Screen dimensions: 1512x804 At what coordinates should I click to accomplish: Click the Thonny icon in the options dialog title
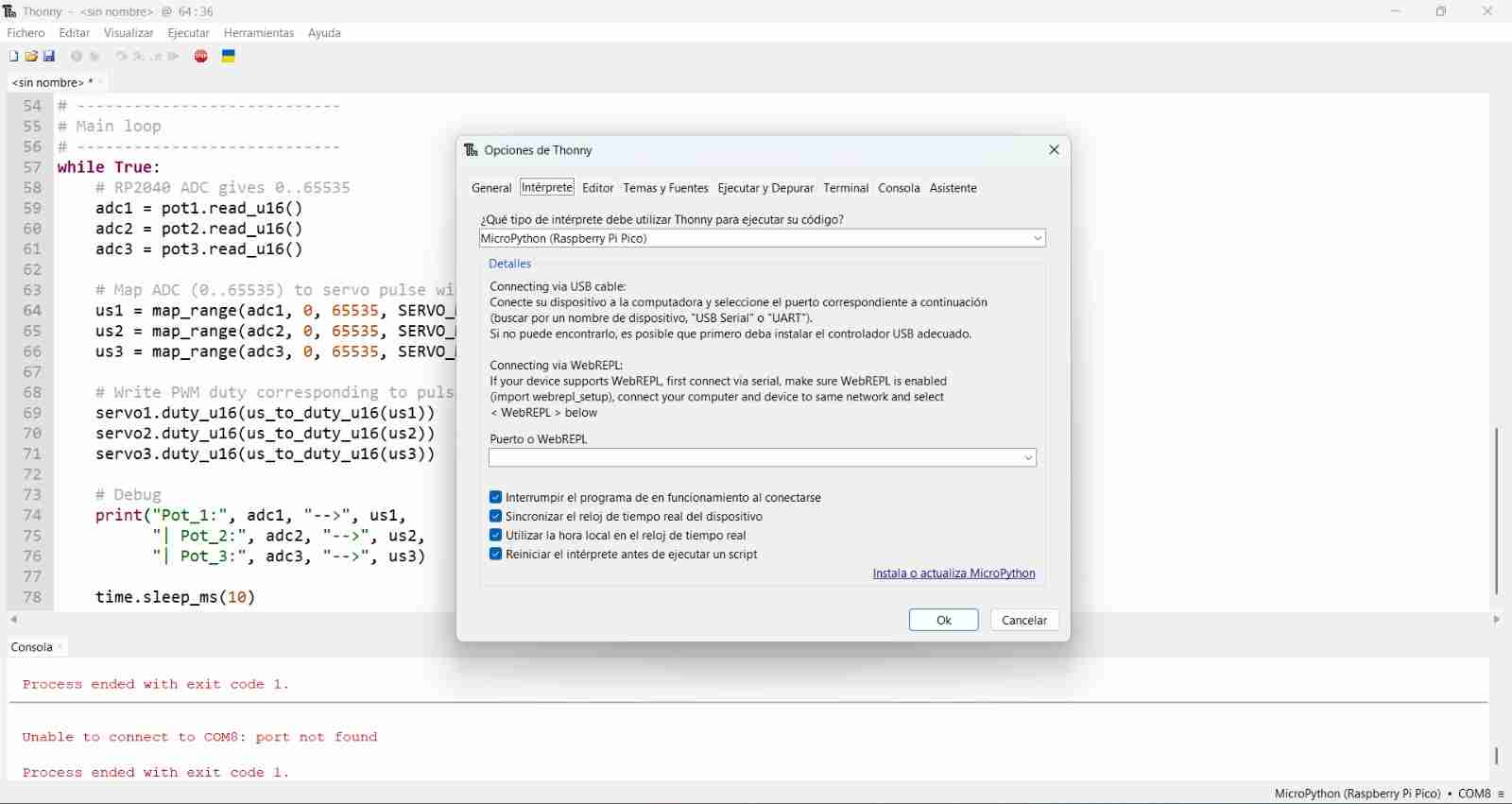(472, 150)
